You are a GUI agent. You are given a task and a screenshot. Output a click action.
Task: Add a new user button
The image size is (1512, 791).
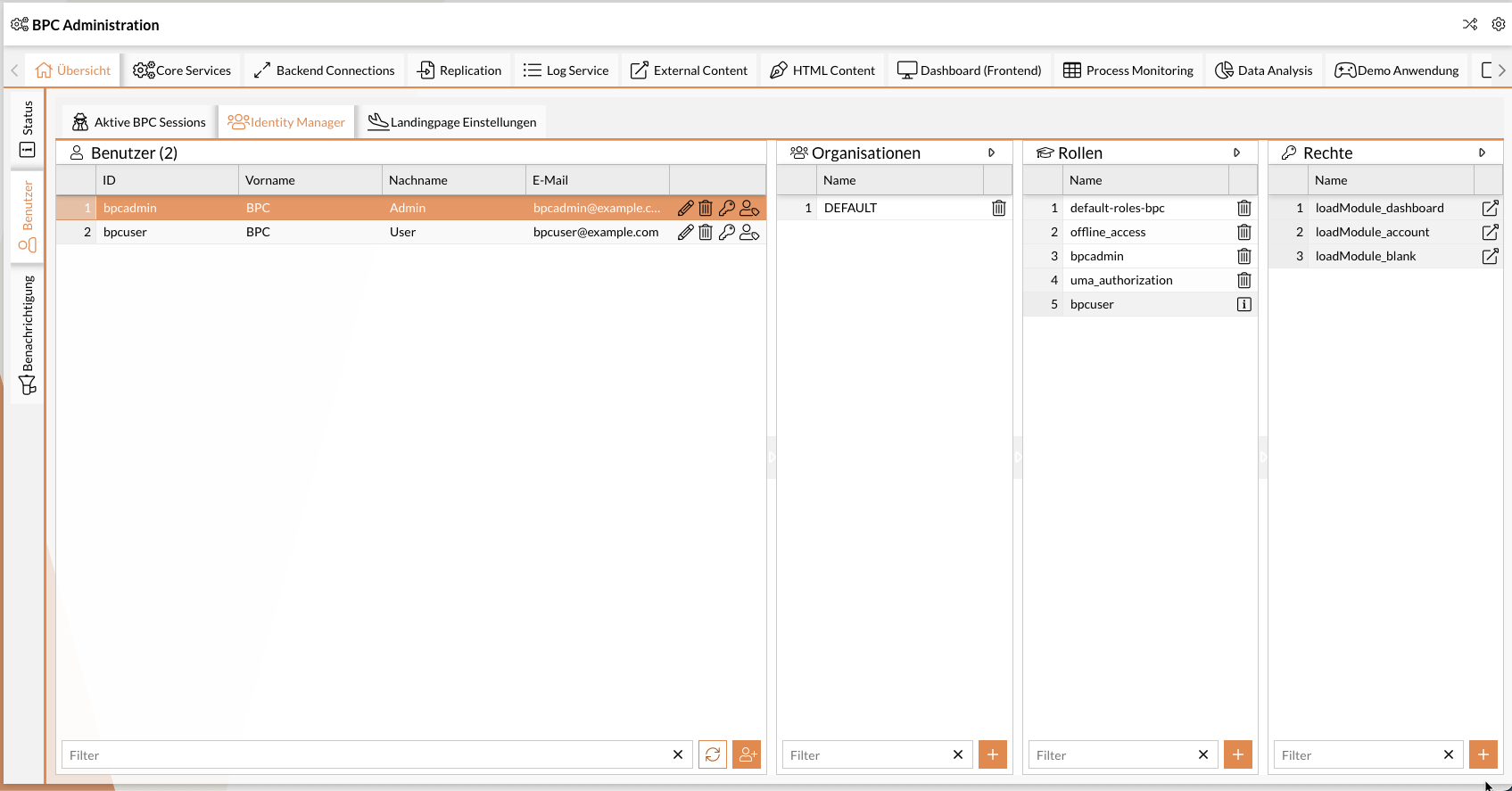747,754
